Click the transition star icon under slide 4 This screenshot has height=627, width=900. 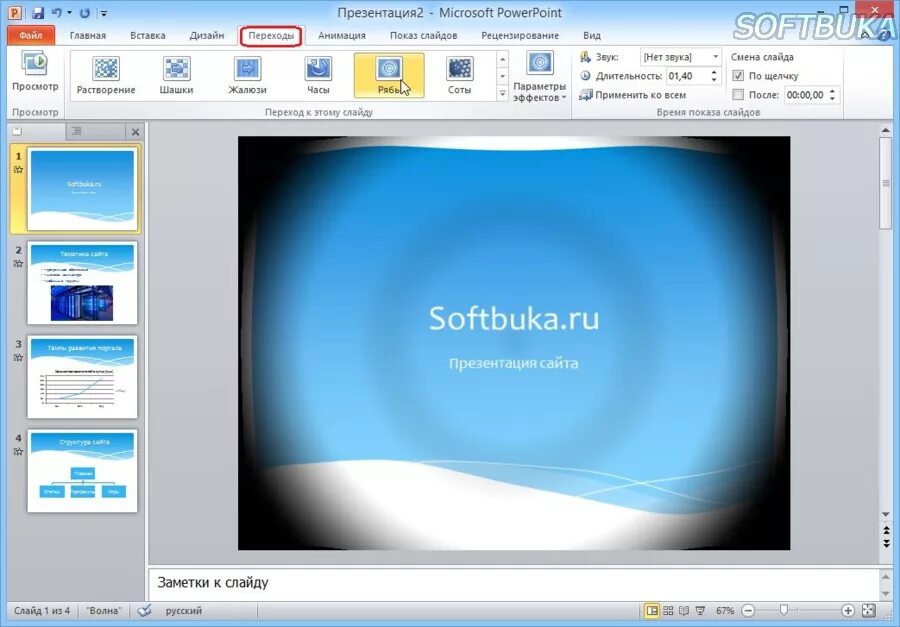(18, 451)
